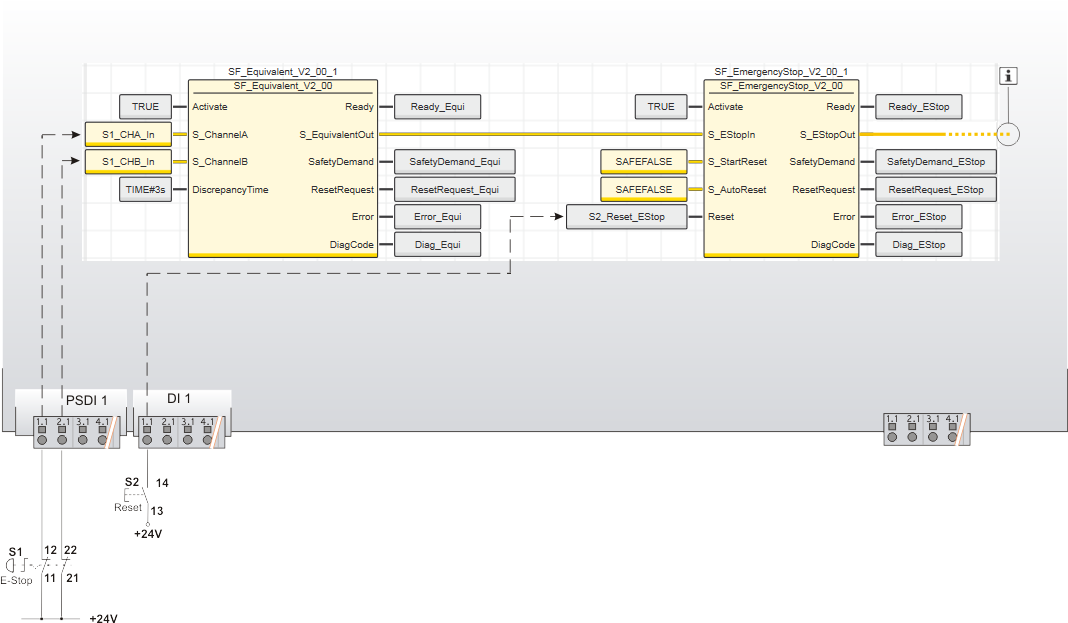Click terminal 1.1 of the PSDI 1 block

[42, 438]
